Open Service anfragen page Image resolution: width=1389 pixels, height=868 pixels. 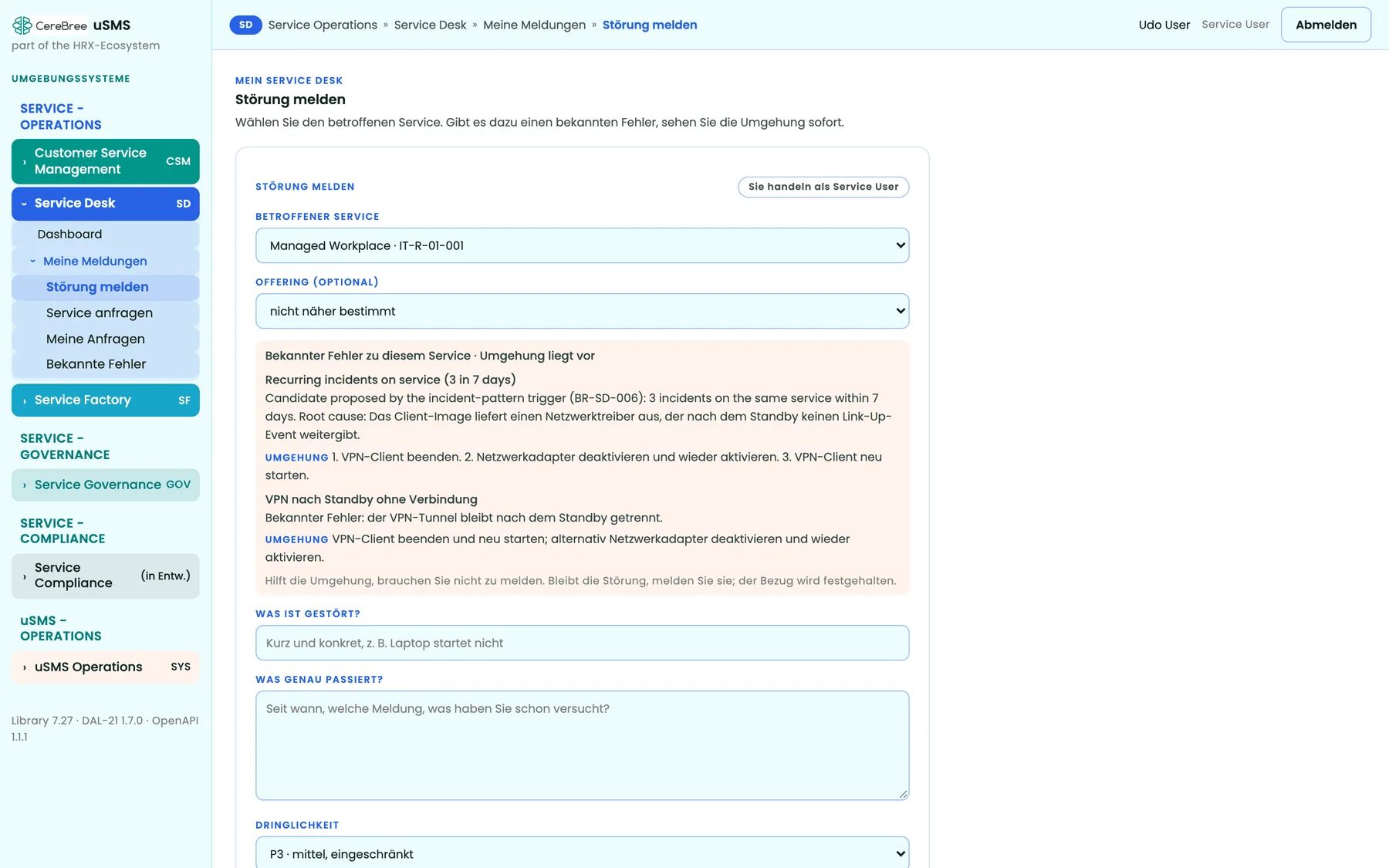(x=106, y=313)
